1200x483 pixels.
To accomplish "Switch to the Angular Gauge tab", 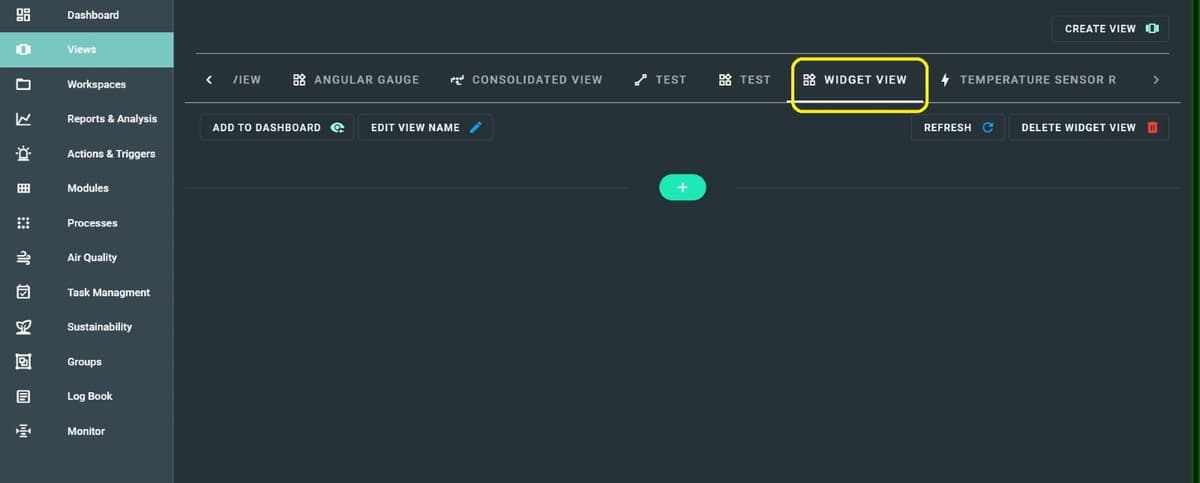I will 356,80.
